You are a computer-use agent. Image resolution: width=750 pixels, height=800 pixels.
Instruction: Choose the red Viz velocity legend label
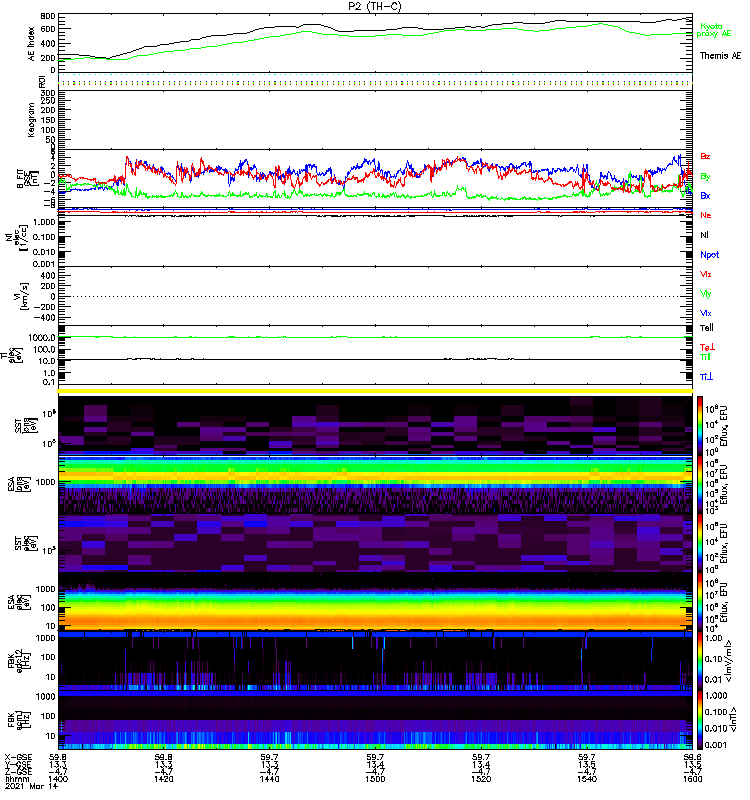pyautogui.click(x=706, y=274)
